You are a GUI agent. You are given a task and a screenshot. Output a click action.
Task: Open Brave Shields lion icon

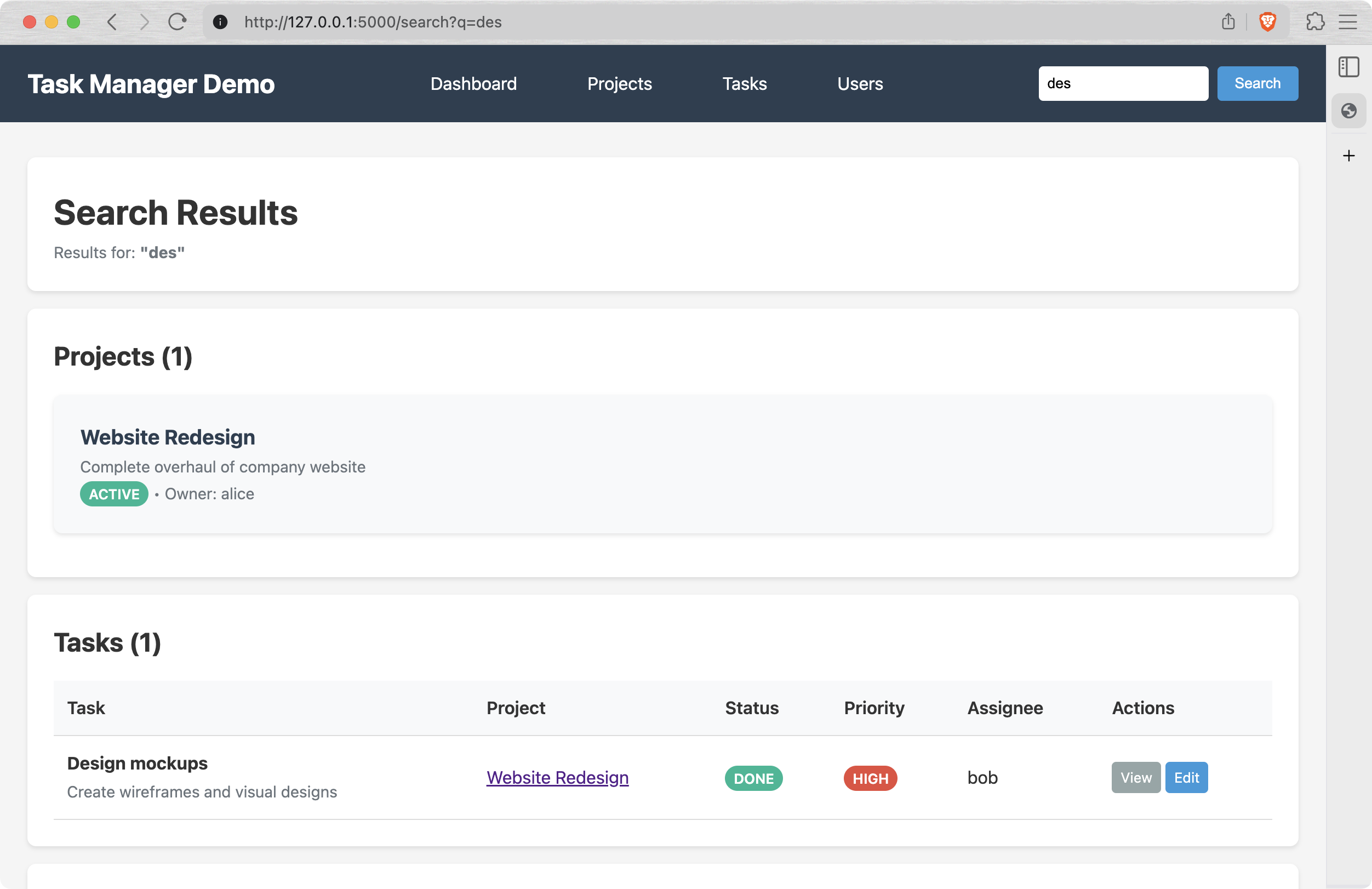pyautogui.click(x=1268, y=22)
